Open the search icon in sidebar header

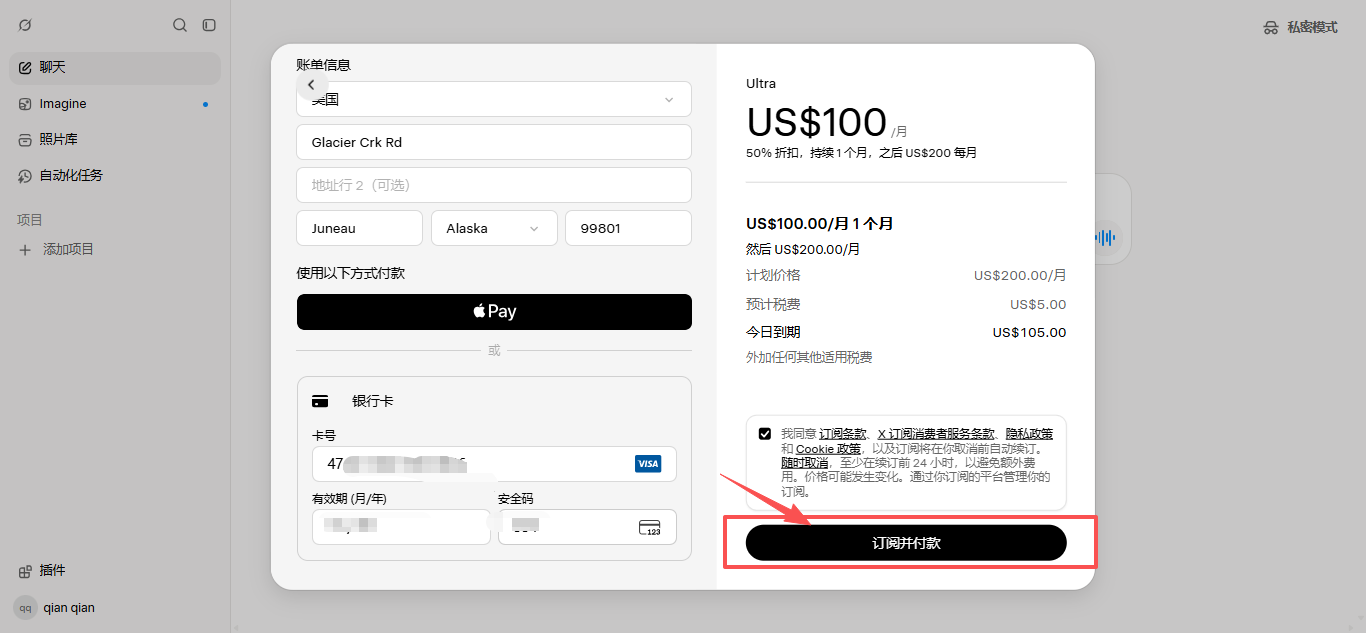click(x=180, y=25)
